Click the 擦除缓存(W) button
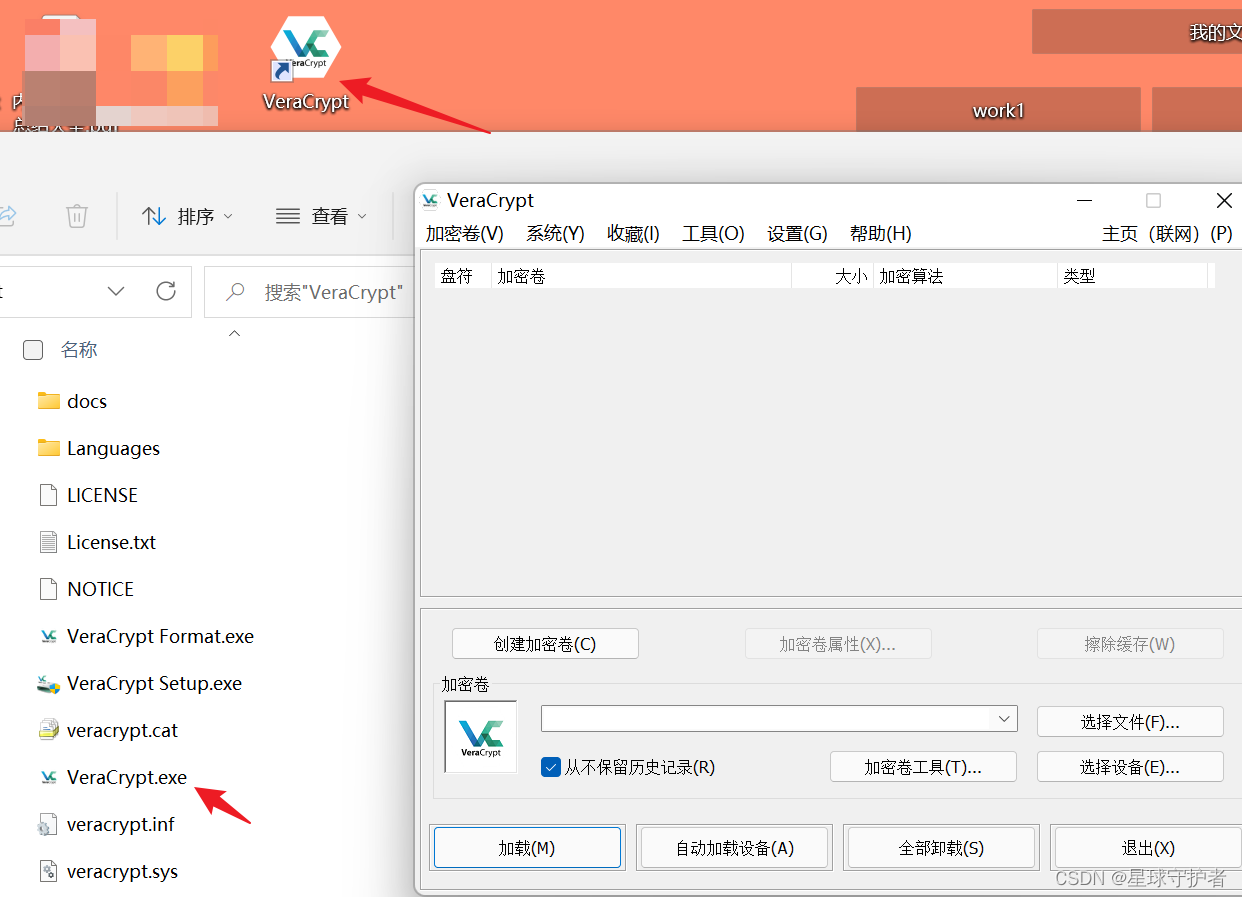 1130,644
